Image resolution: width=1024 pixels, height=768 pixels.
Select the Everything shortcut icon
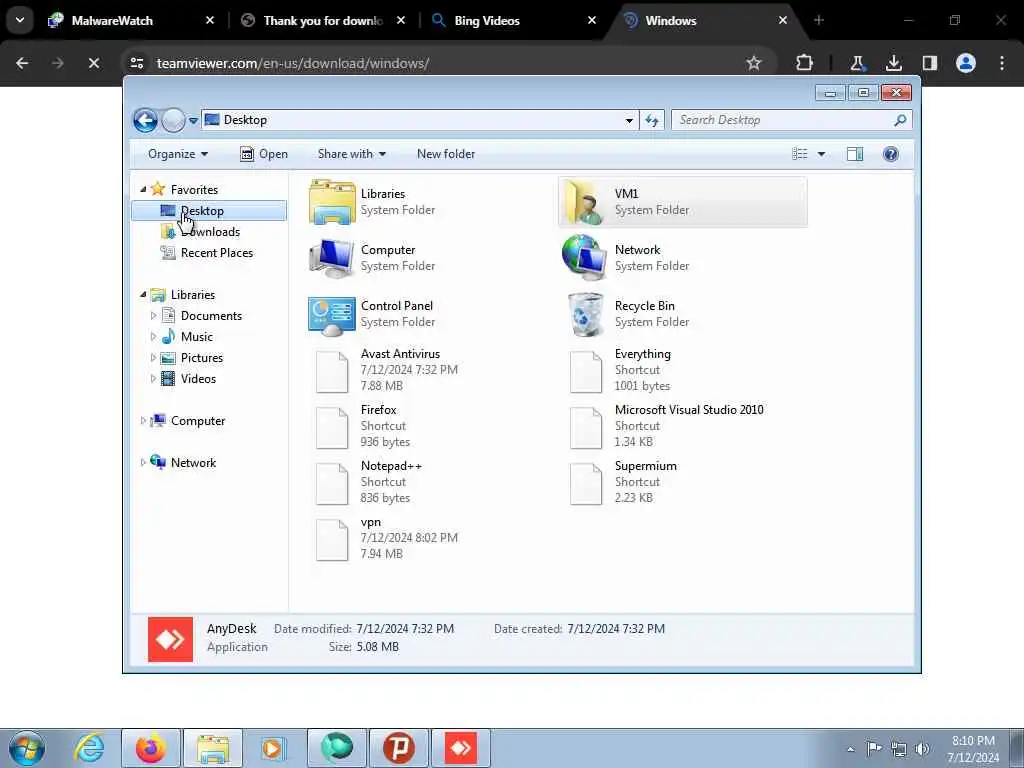(586, 372)
